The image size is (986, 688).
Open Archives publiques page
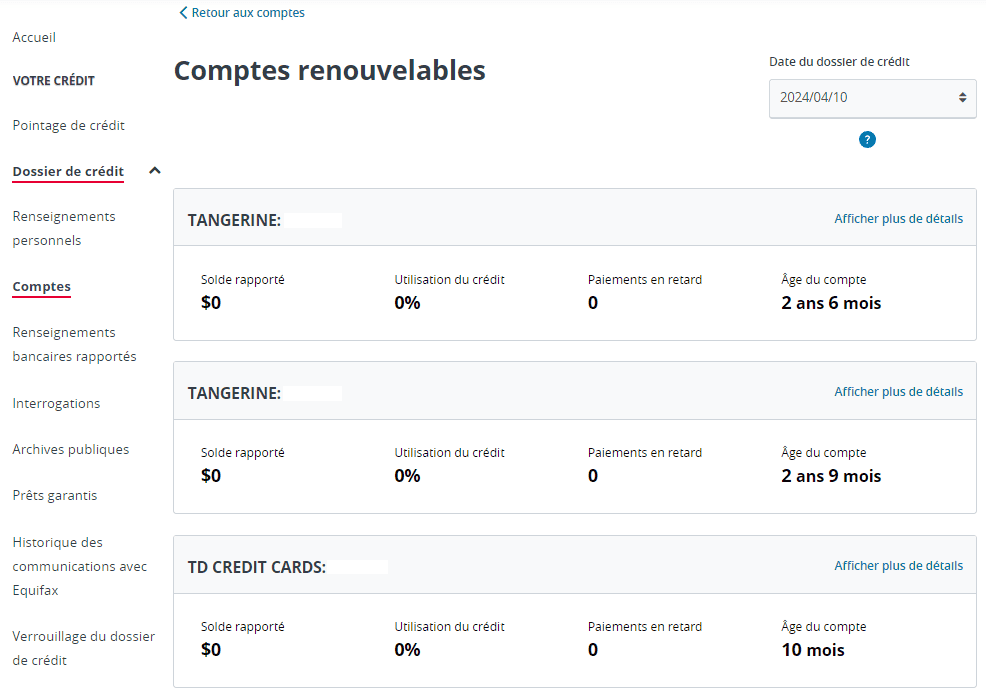point(70,449)
